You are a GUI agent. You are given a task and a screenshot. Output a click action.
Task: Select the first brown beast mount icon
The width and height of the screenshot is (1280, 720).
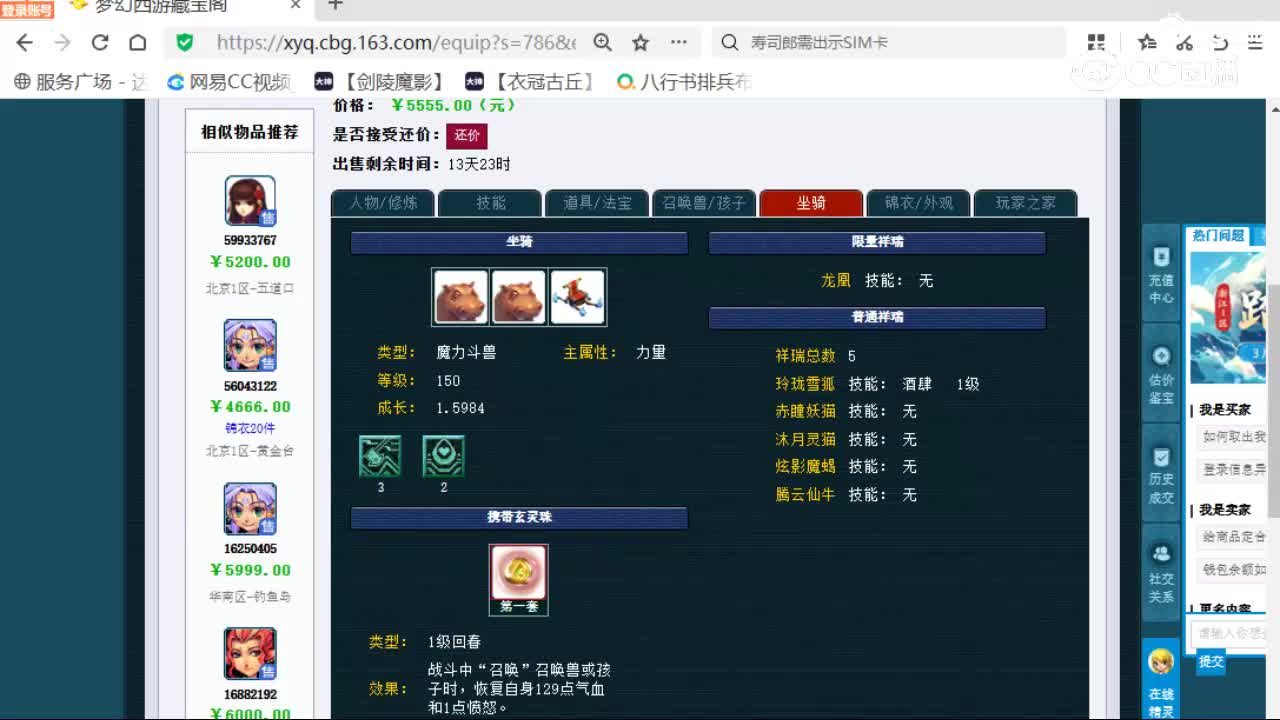pyautogui.click(x=461, y=297)
